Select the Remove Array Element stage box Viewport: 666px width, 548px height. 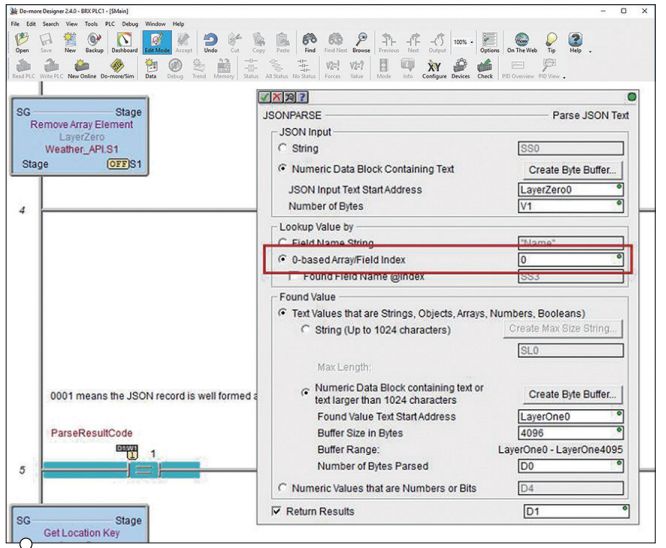pos(80,136)
